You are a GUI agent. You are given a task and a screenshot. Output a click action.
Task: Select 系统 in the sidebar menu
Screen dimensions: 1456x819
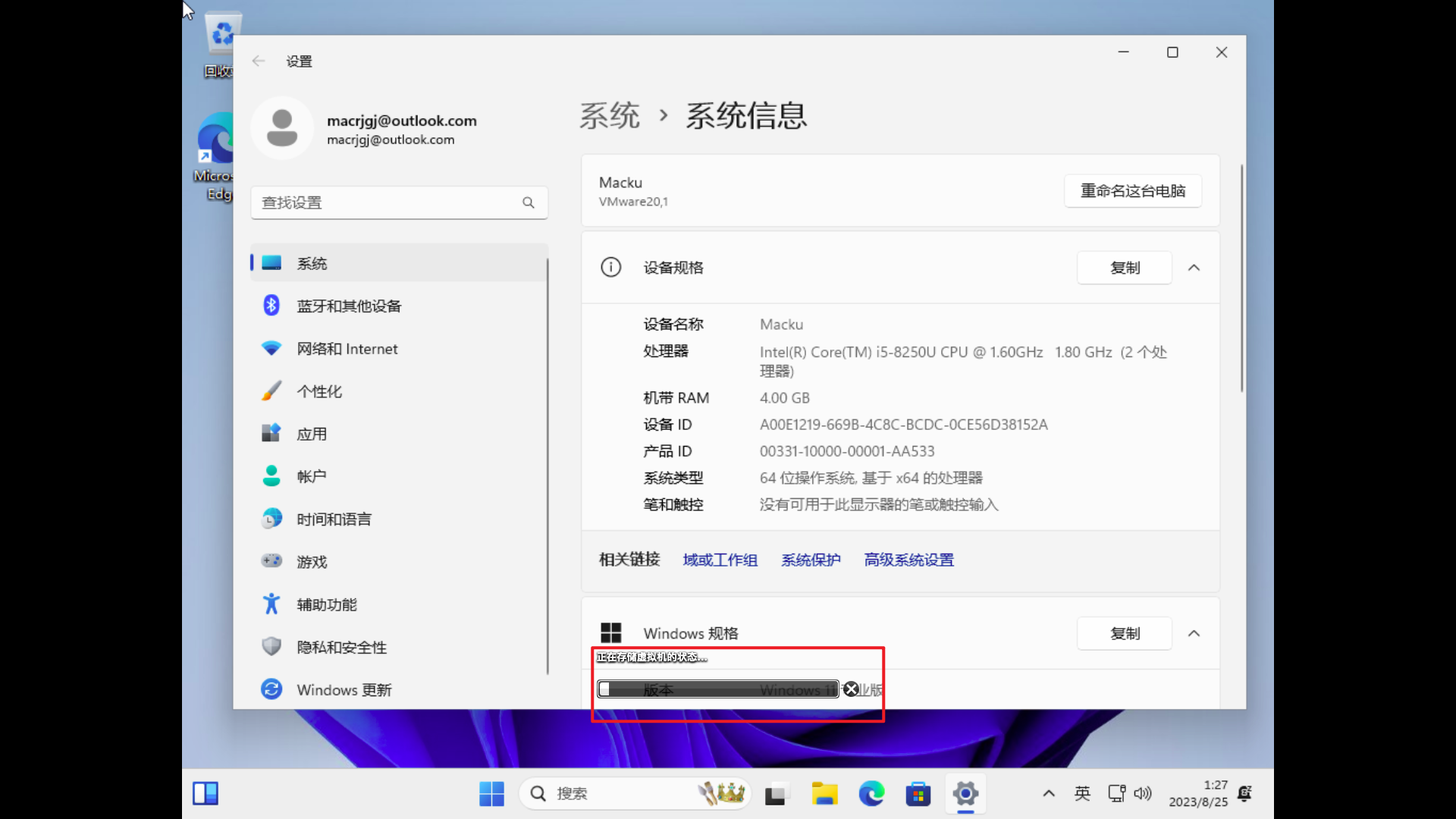(x=399, y=263)
